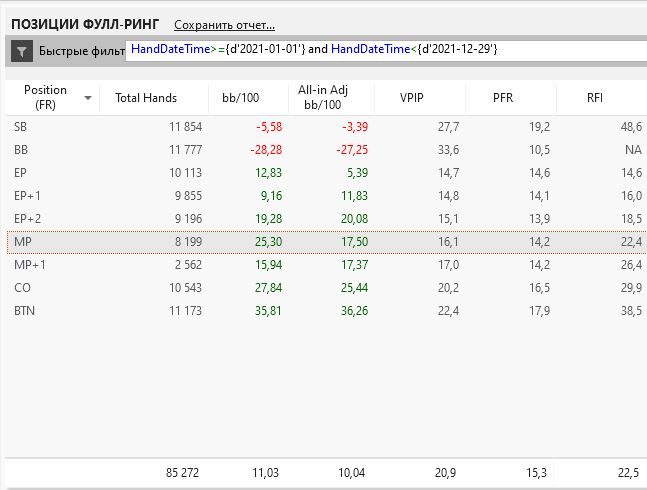Open the Position (FR) column dropdown arrow
Image resolution: width=647 pixels, height=490 pixels.
click(x=88, y=98)
